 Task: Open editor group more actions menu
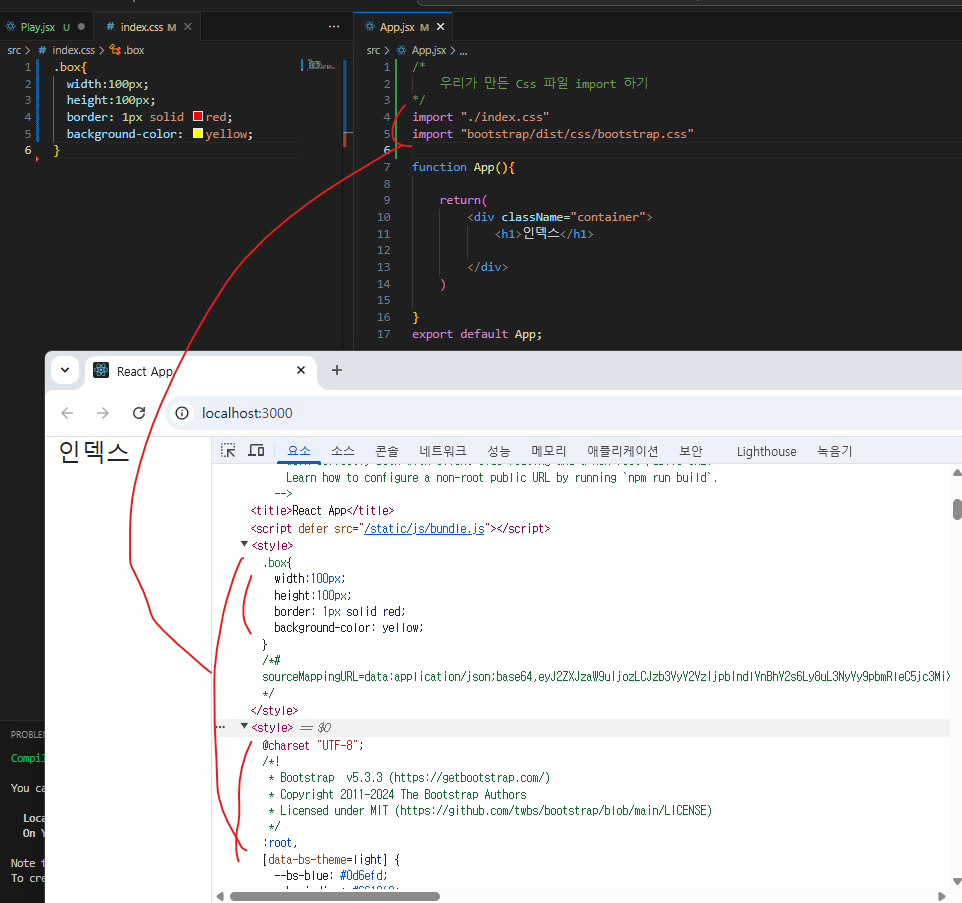pyautogui.click(x=334, y=26)
